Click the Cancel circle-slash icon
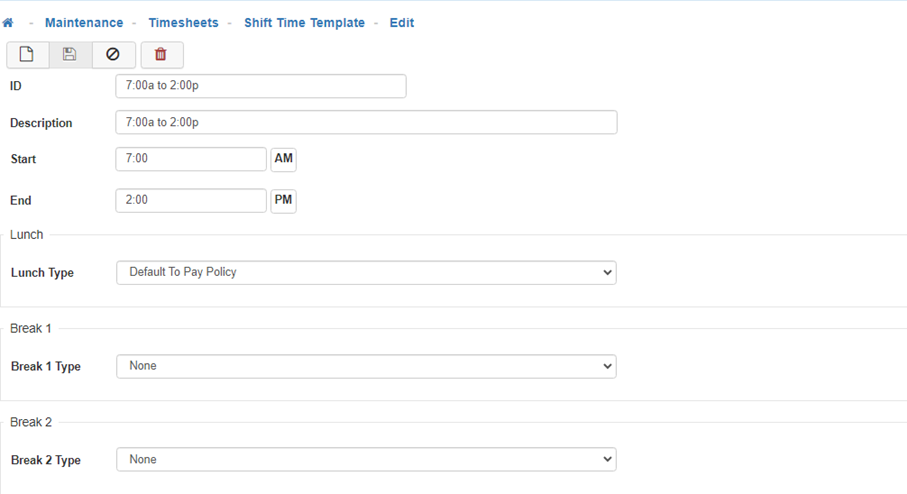Viewport: 907px width, 494px height. (x=113, y=54)
